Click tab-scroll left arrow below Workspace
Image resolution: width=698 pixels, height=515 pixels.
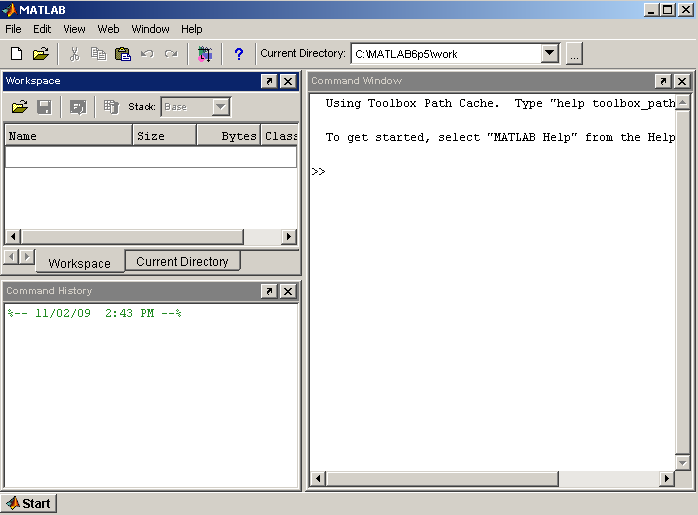coord(12,256)
